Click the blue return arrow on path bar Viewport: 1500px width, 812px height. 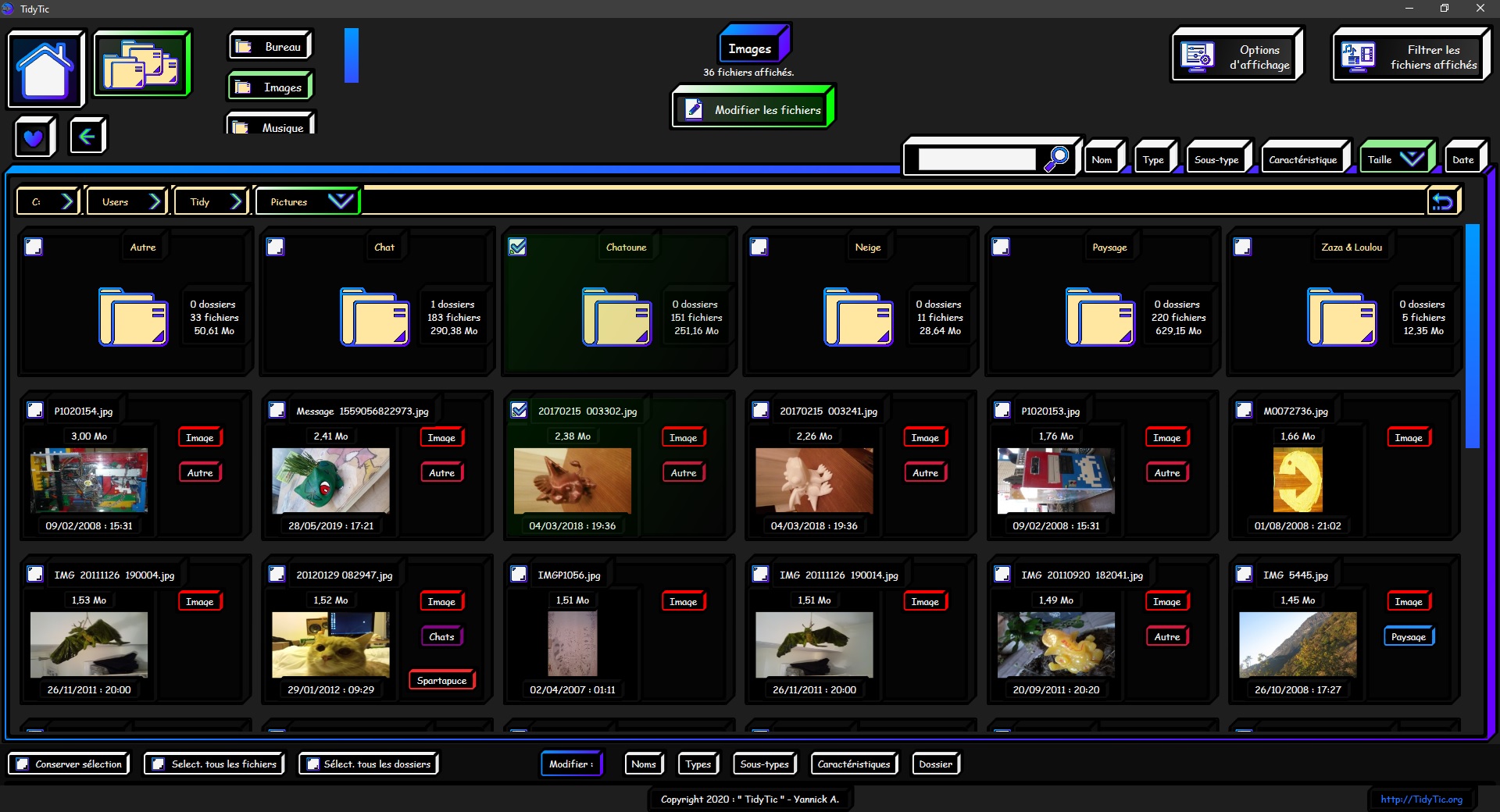point(1442,202)
